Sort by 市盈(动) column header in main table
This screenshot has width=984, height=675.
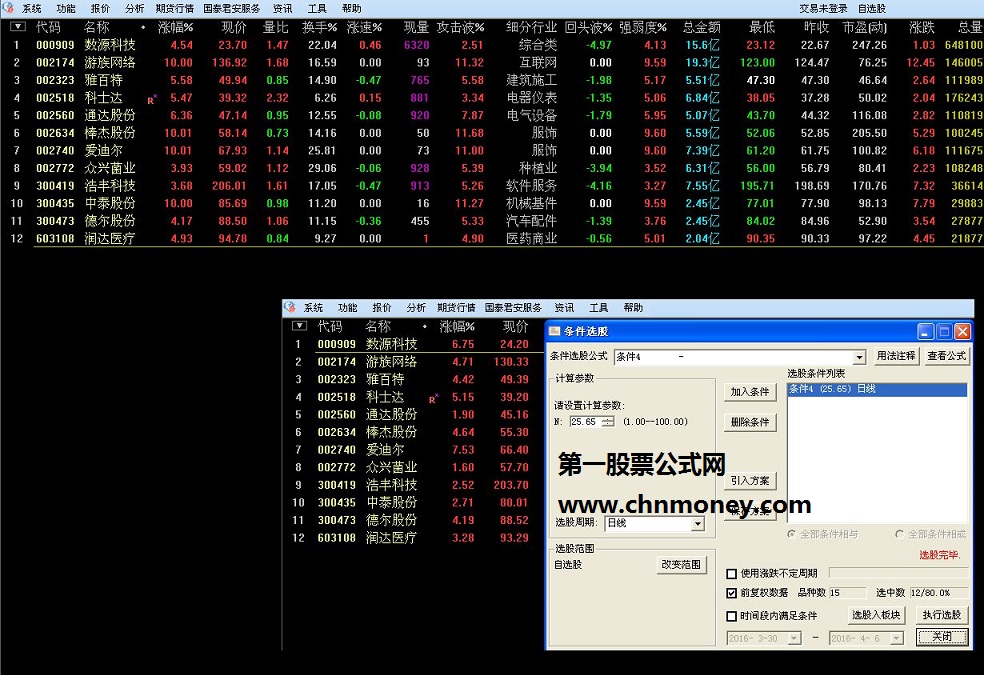(x=865, y=27)
